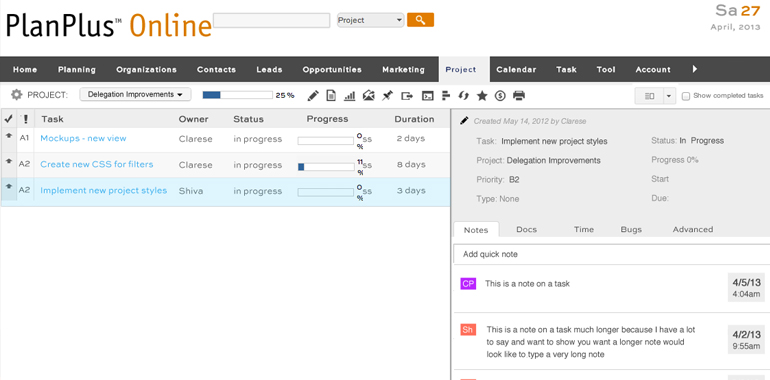Click pencil icon beside Created May 14, 2012

[464, 121]
